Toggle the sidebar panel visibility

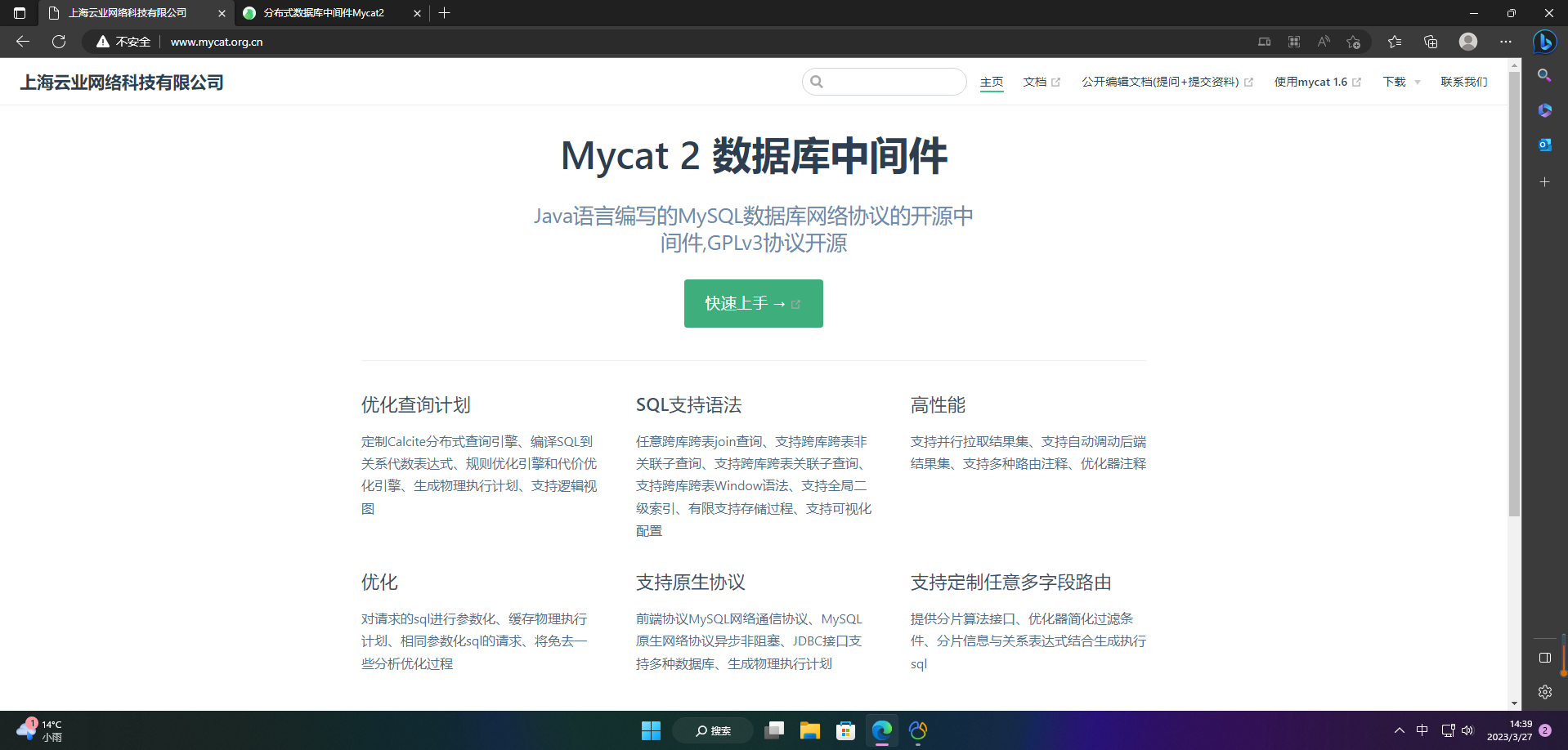pyautogui.click(x=1544, y=658)
